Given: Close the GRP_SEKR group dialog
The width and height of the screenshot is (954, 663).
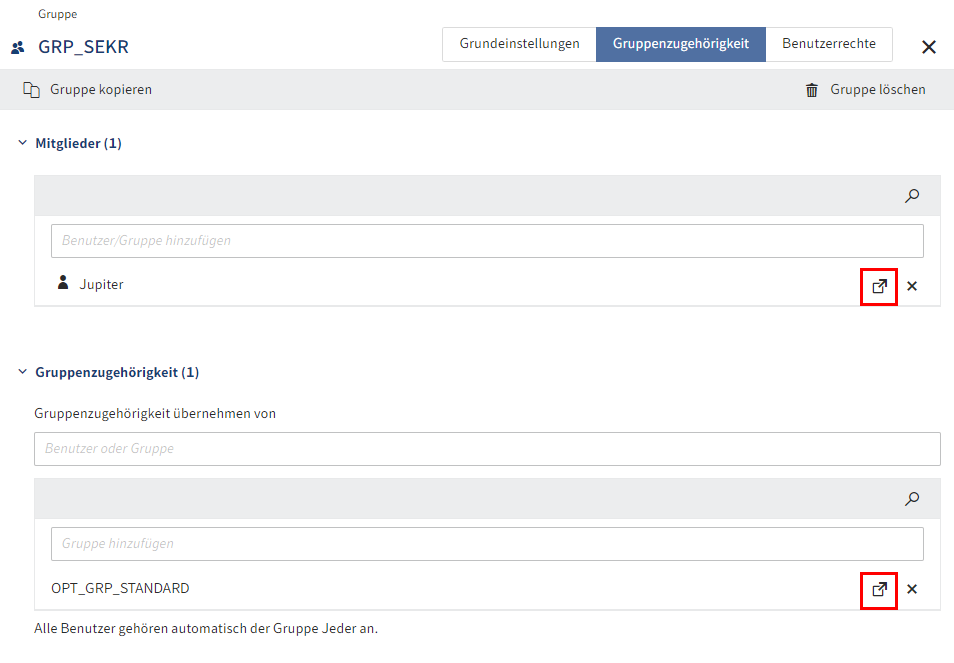Looking at the screenshot, I should [x=928, y=47].
